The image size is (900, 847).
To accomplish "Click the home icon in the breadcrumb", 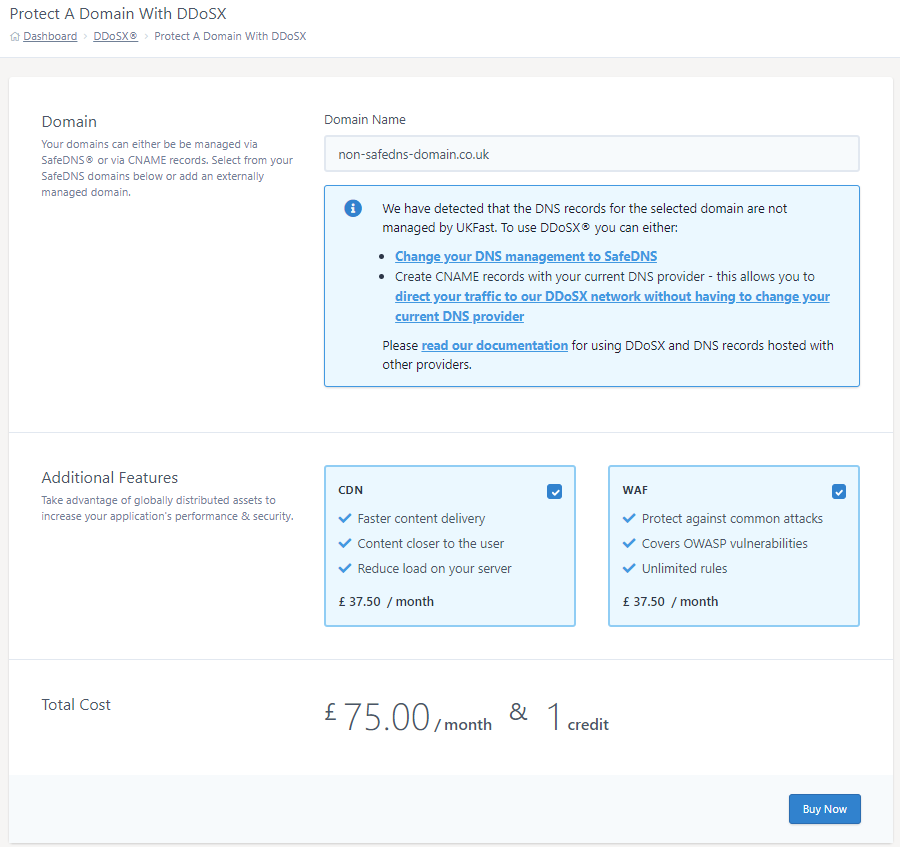I will (x=15, y=37).
